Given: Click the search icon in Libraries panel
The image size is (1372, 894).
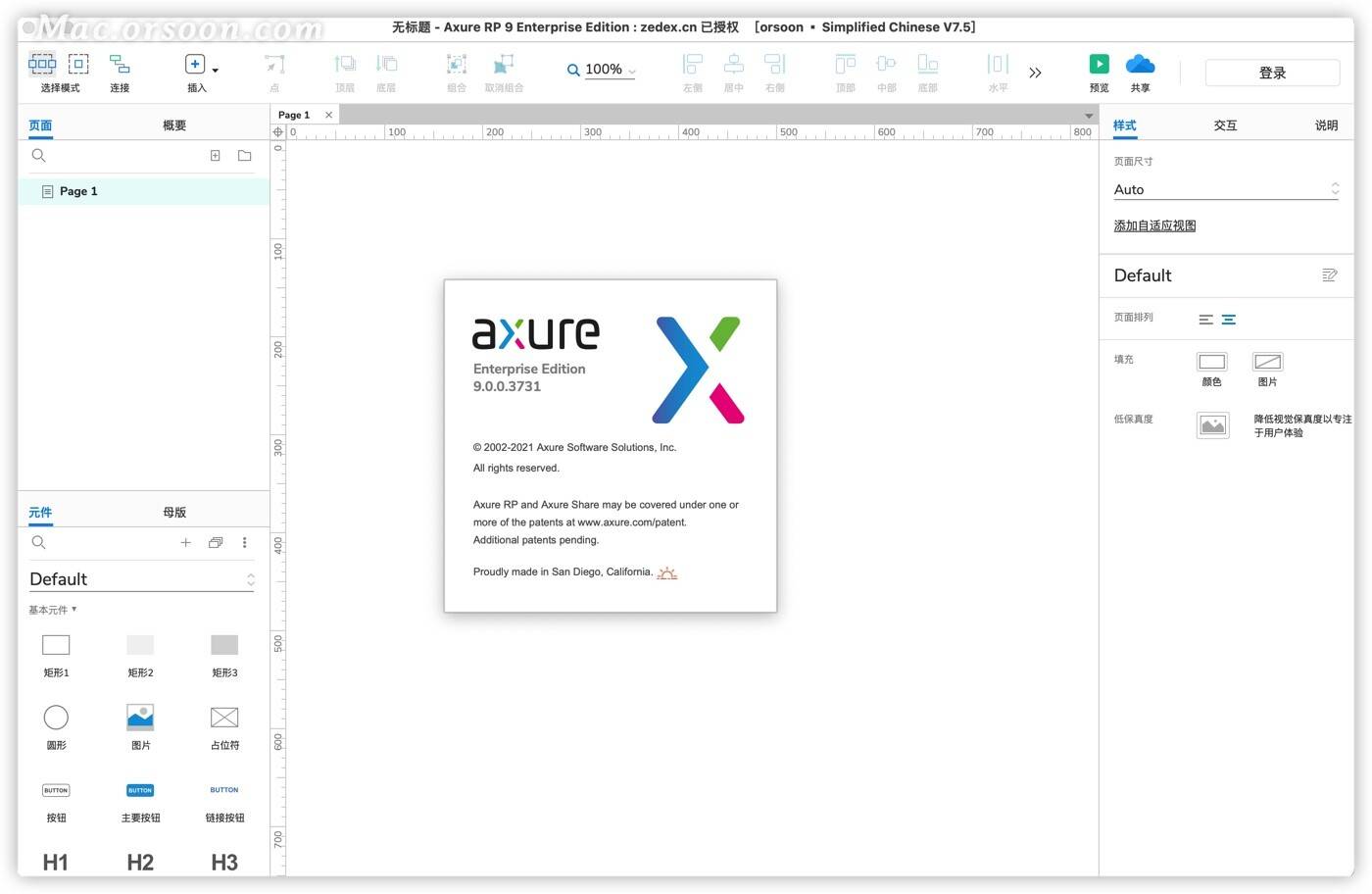Looking at the screenshot, I should pos(38,543).
